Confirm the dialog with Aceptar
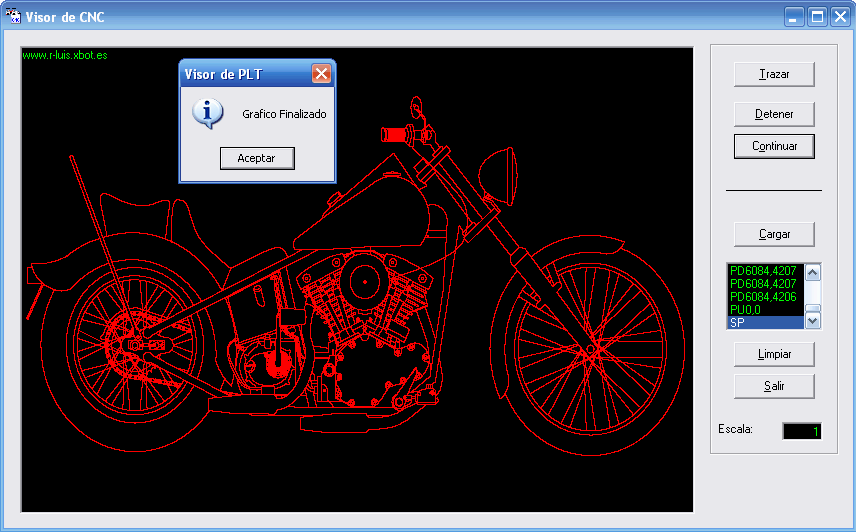The image size is (856, 532). (257, 158)
